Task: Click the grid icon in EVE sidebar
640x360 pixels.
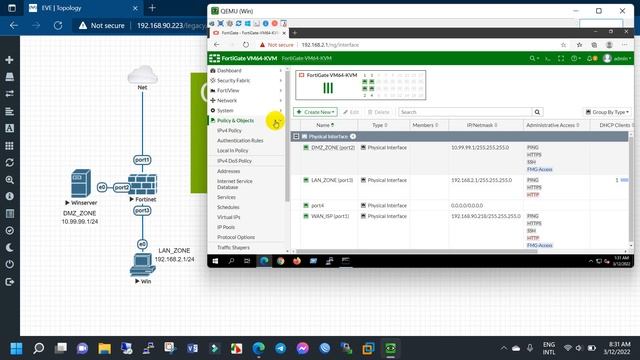Action: point(9,145)
